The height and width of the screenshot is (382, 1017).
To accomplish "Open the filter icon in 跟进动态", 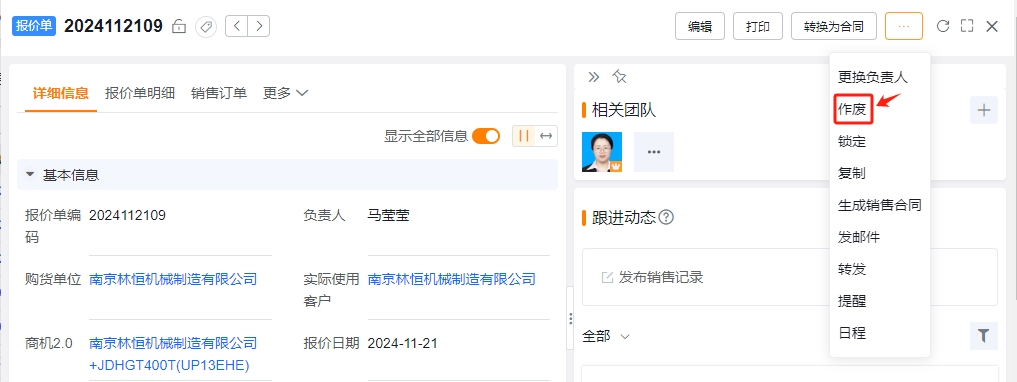I will click(x=984, y=336).
